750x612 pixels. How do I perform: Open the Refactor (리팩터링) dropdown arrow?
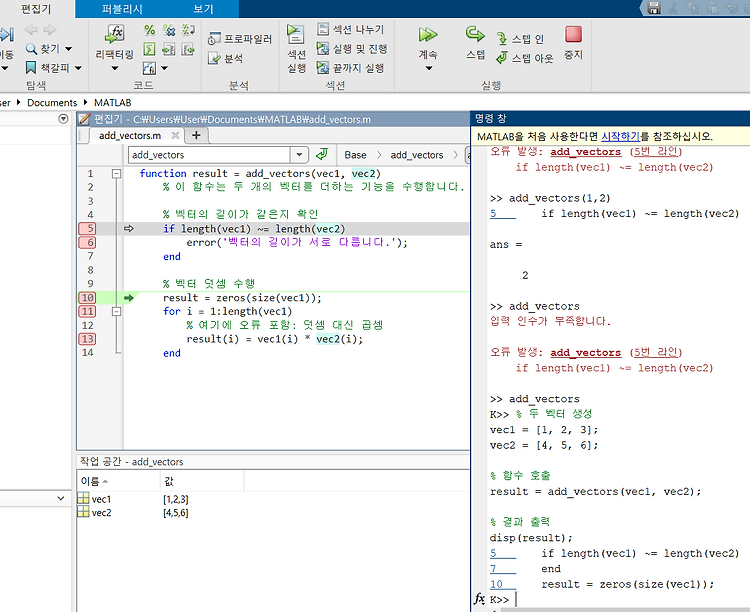pos(115,68)
